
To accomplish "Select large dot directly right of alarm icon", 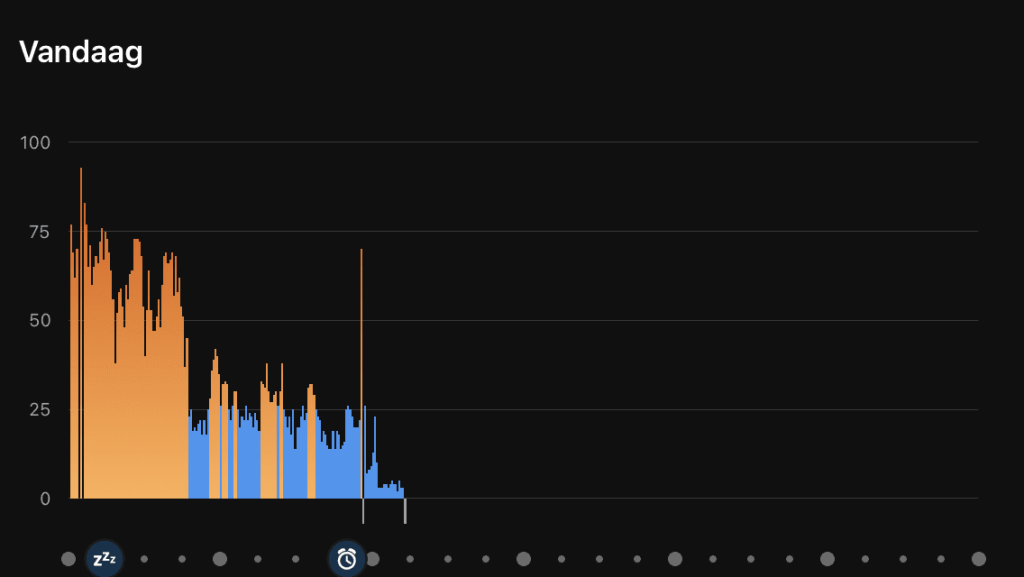I will point(372,559).
